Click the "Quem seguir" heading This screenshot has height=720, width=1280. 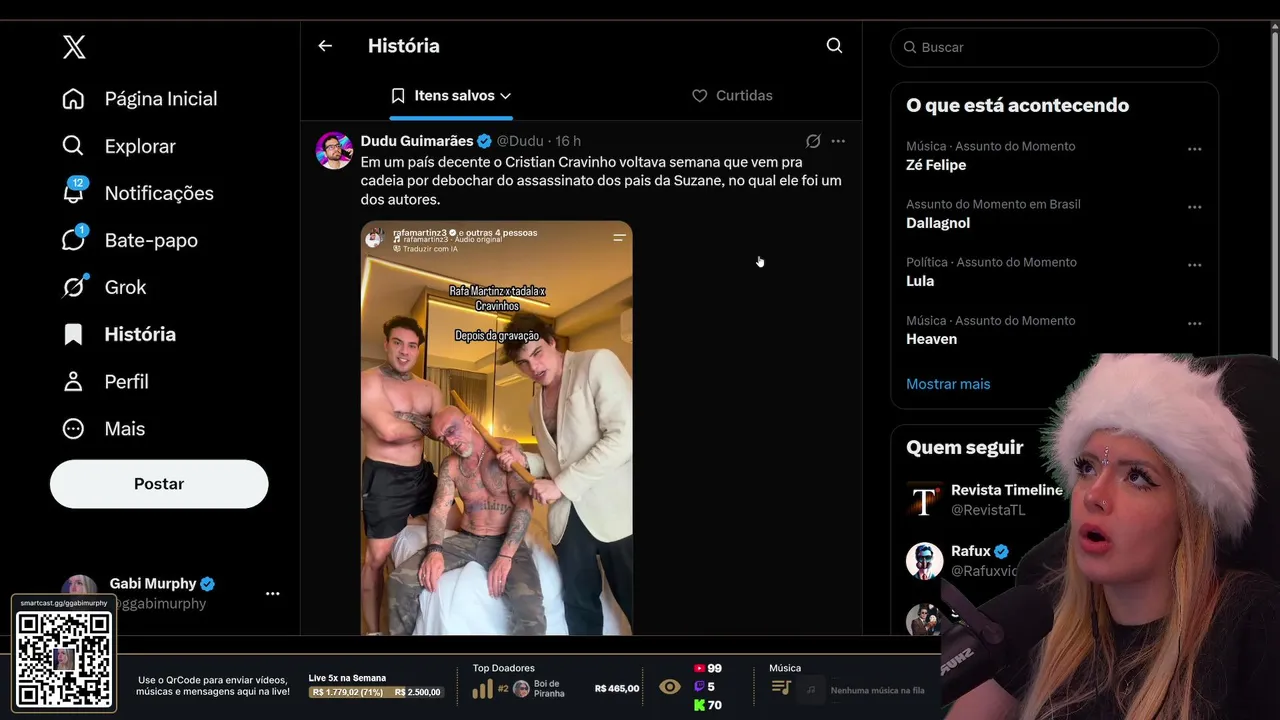[x=965, y=447]
